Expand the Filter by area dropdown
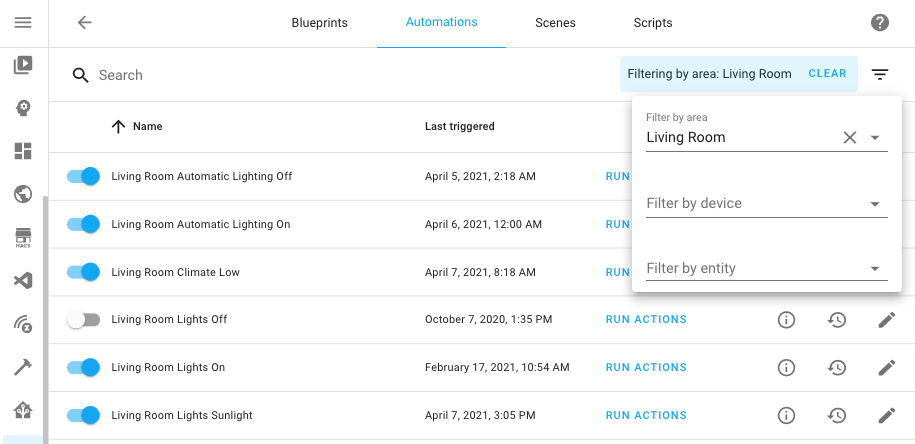Viewport: 915px width, 444px height. 875,138
